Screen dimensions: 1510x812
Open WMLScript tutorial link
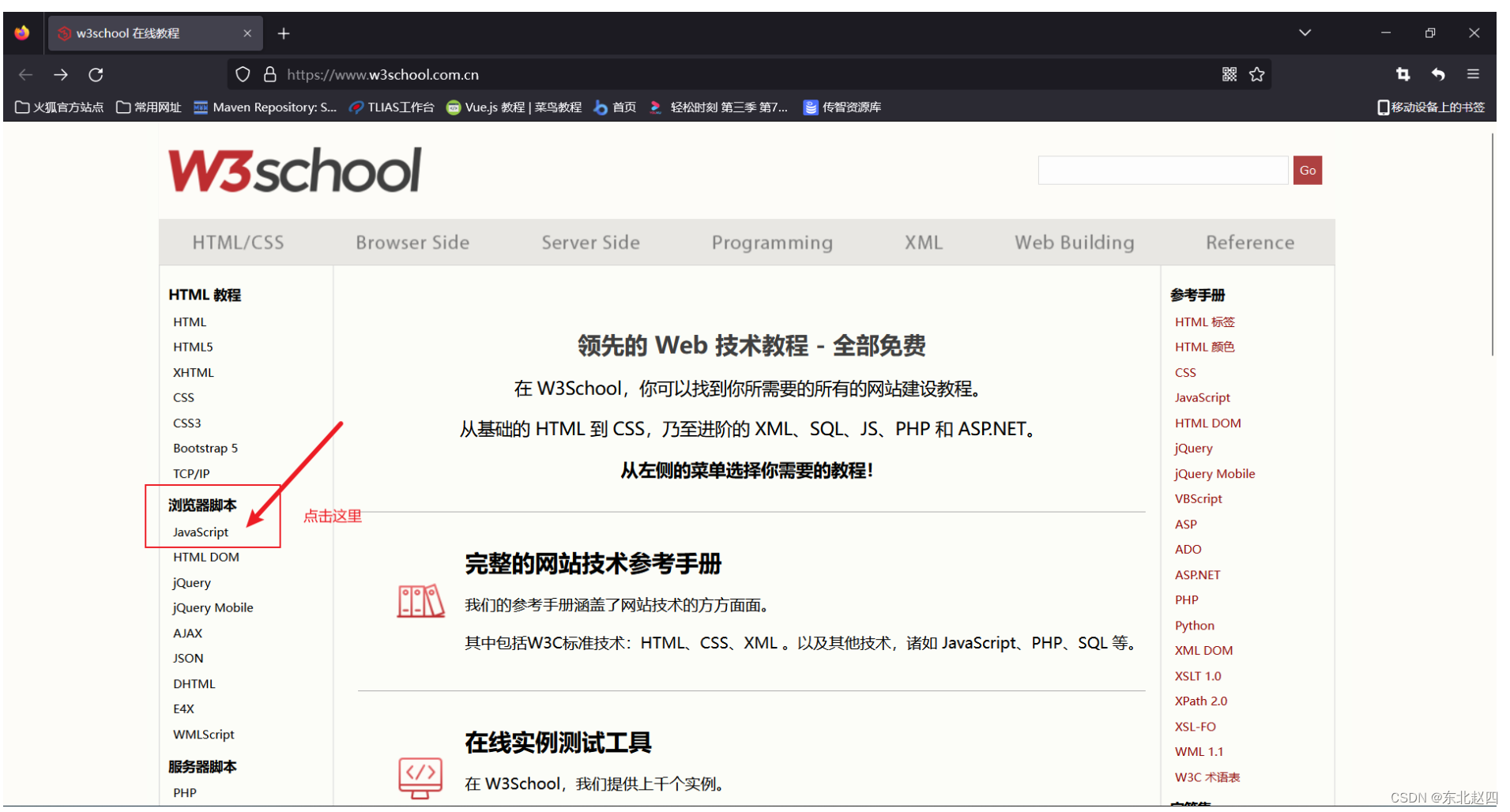pyautogui.click(x=204, y=734)
